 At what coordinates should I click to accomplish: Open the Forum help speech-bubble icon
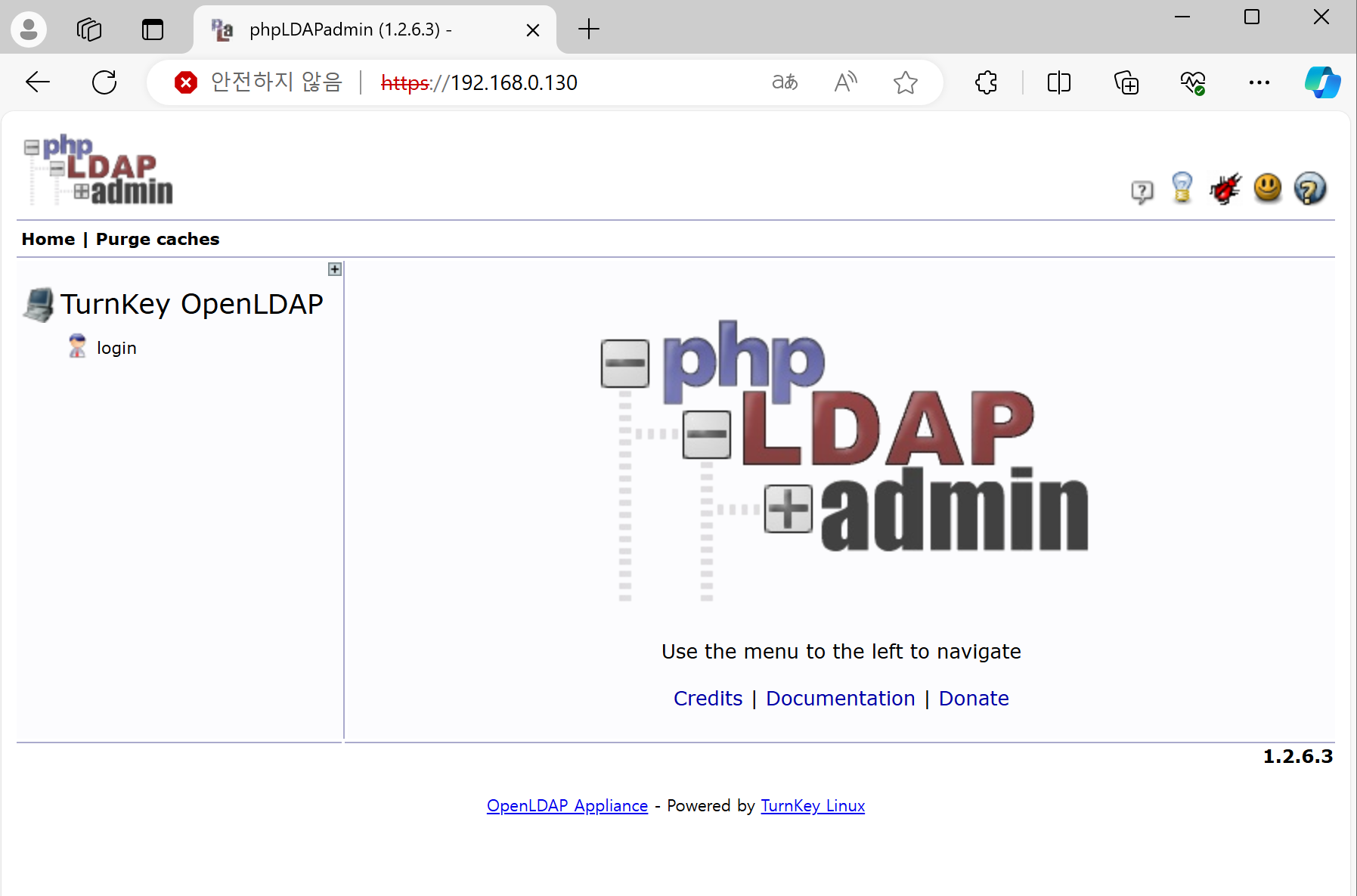(x=1142, y=192)
